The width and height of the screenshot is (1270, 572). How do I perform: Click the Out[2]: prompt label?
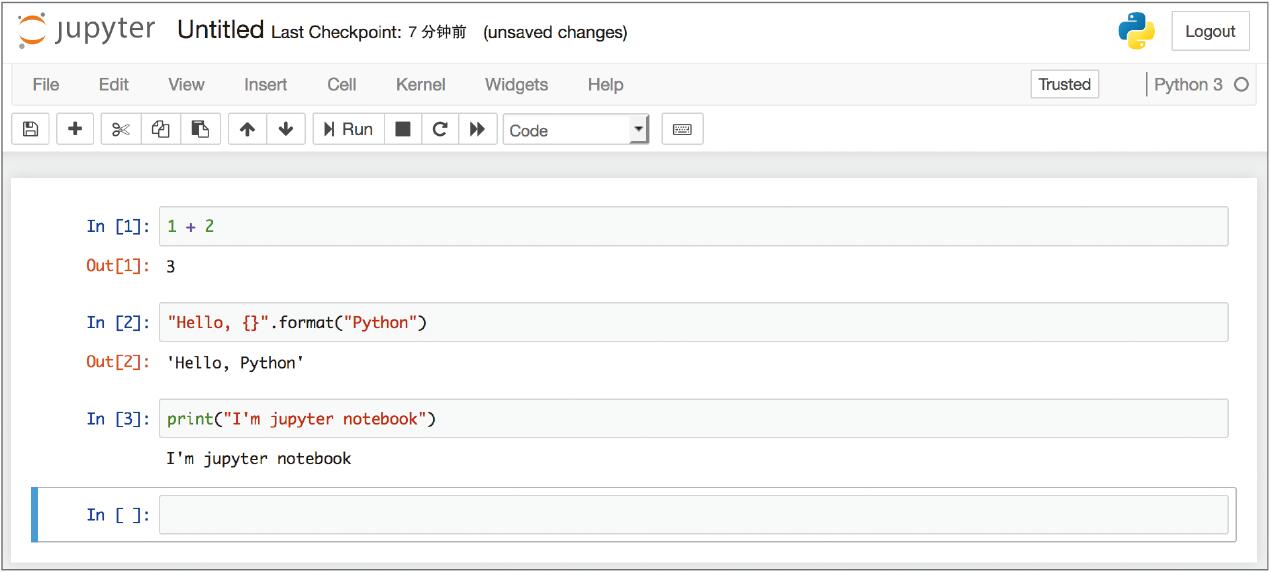coord(118,362)
